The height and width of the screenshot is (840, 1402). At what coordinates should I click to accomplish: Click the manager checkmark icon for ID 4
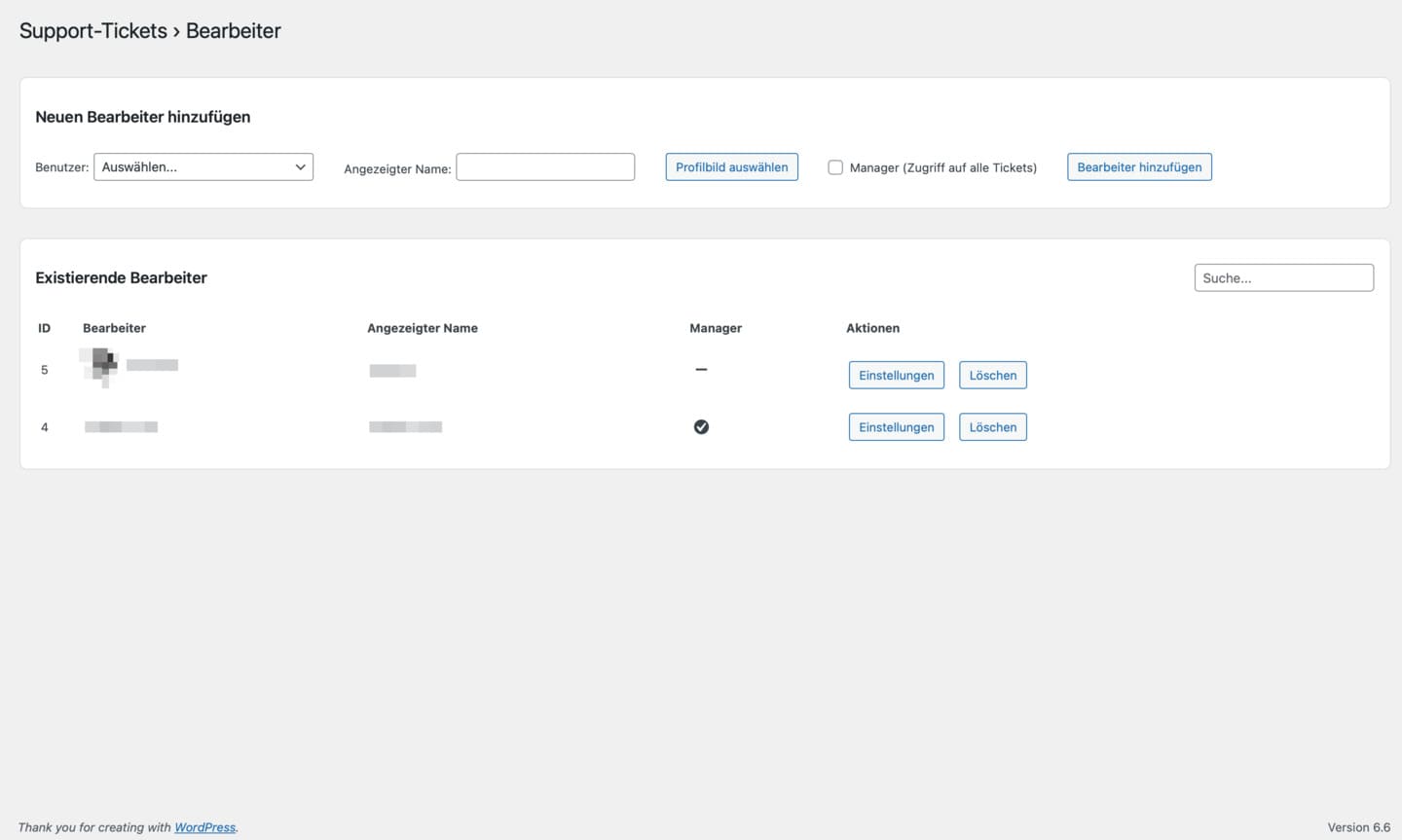pyautogui.click(x=701, y=427)
